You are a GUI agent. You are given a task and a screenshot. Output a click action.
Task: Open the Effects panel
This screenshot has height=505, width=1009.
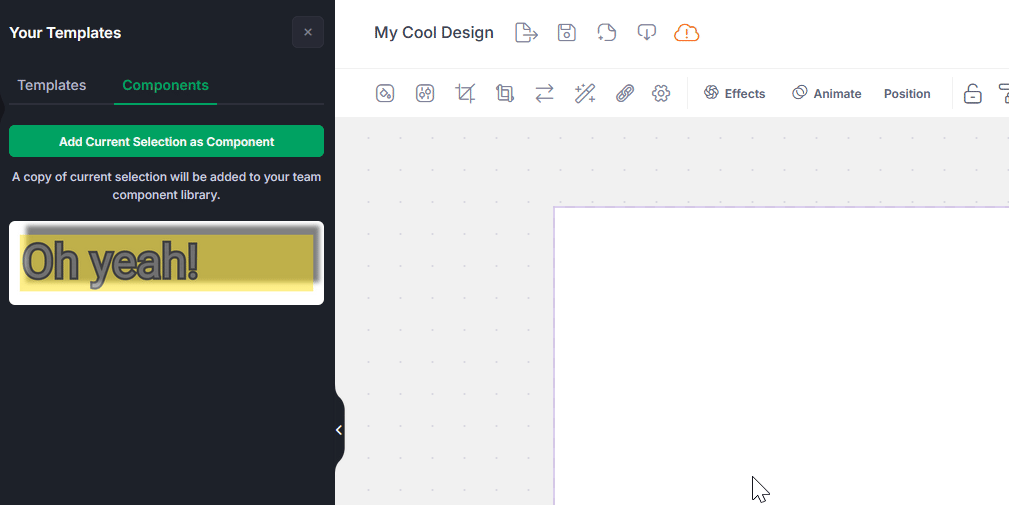(x=735, y=93)
